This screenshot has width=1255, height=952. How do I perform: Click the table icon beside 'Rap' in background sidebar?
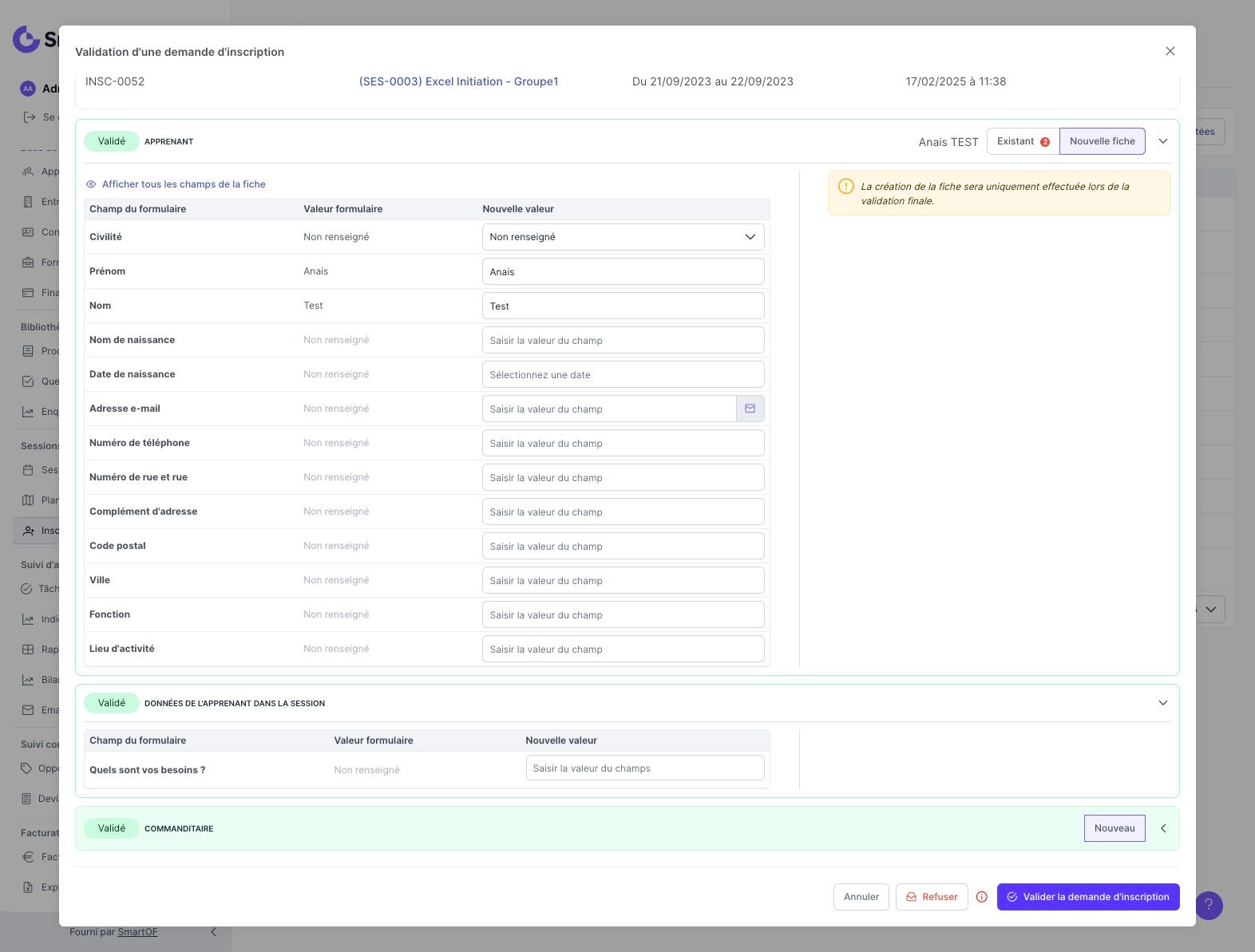click(x=28, y=650)
